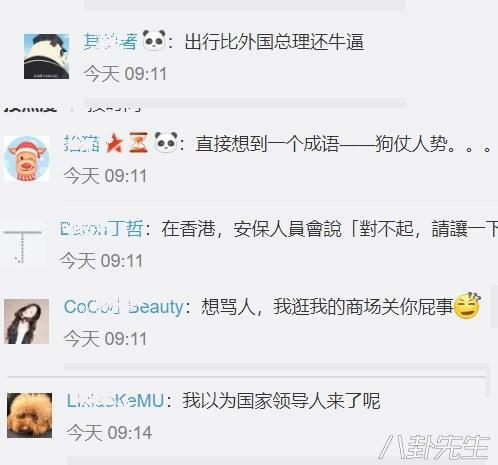This screenshot has width=498, height=465.
Task: Open profile of username ending KeMU
Action: [115, 401]
